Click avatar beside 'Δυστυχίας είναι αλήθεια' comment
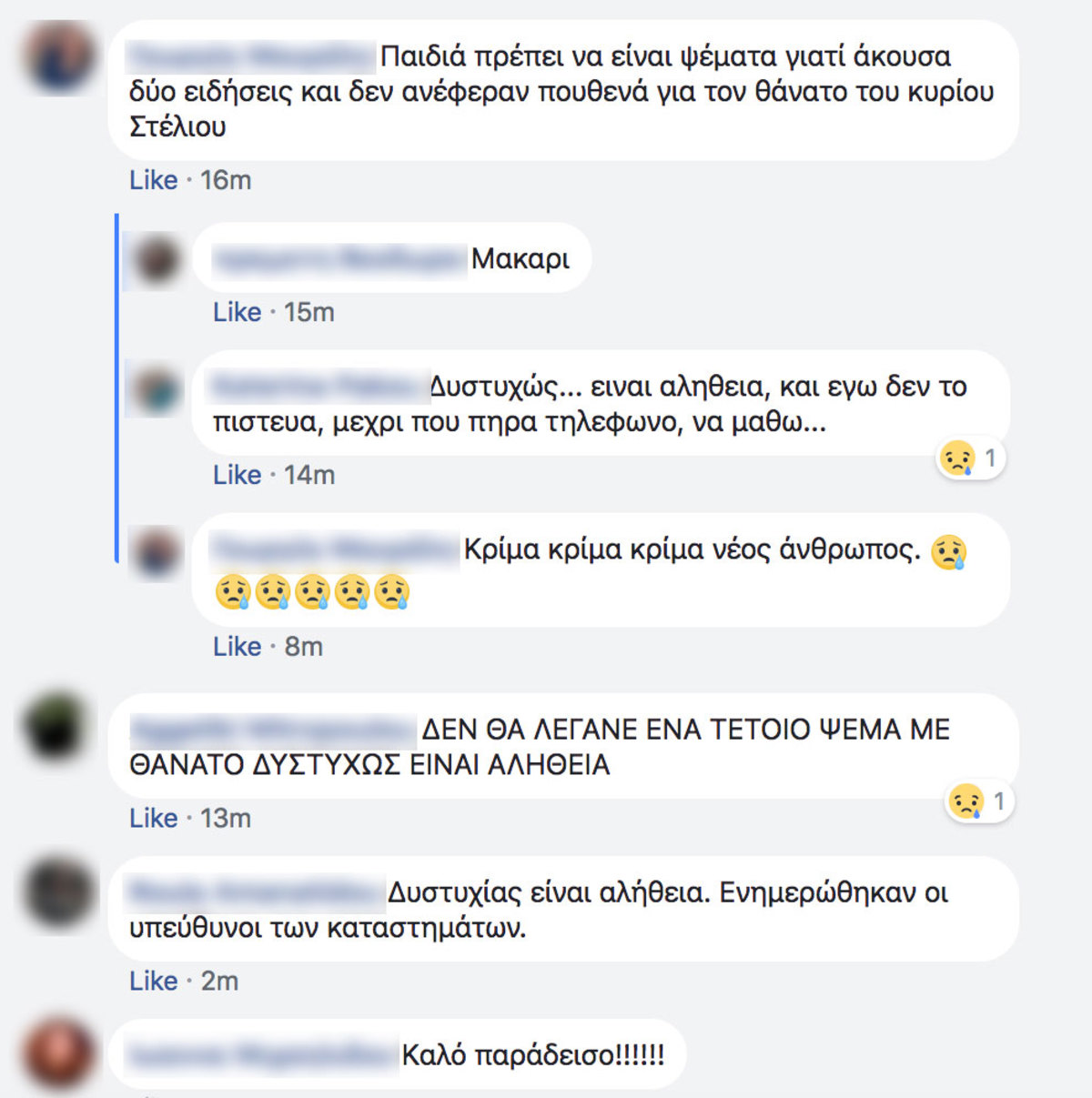Screen dimensions: 1092x1098 [x=56, y=892]
